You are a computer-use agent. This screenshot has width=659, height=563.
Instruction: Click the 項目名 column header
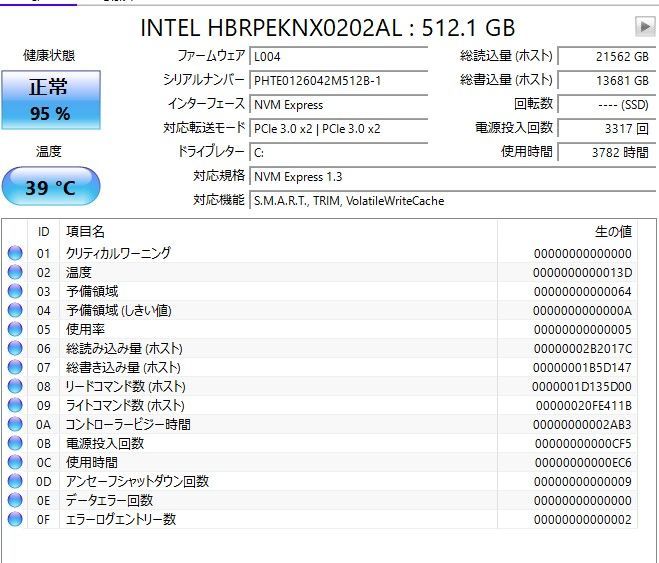(278, 232)
